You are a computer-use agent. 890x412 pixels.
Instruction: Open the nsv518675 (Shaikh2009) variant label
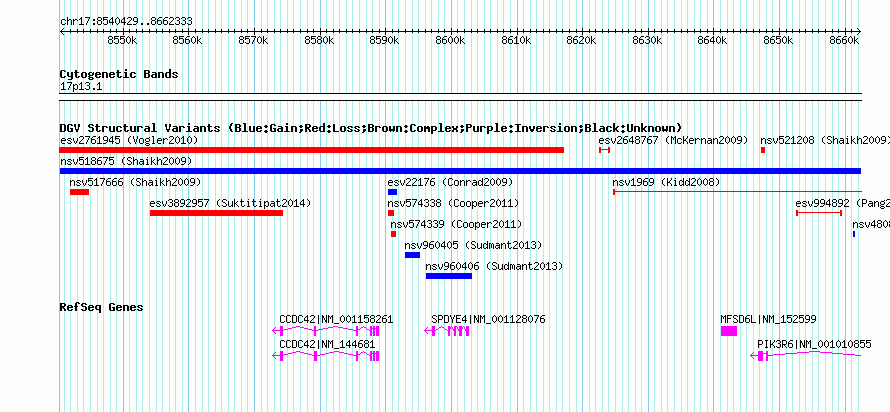(126, 161)
